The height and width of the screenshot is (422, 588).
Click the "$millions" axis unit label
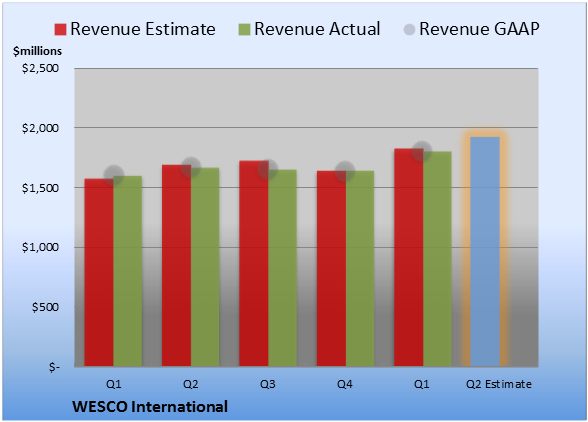click(38, 51)
